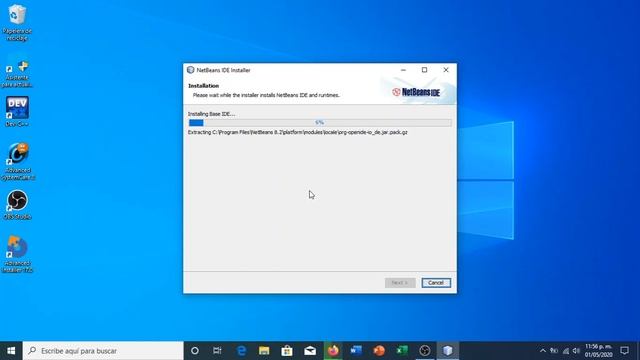Close the NetBeans IDE Installer window
The width and height of the screenshot is (640, 360).
[446, 70]
